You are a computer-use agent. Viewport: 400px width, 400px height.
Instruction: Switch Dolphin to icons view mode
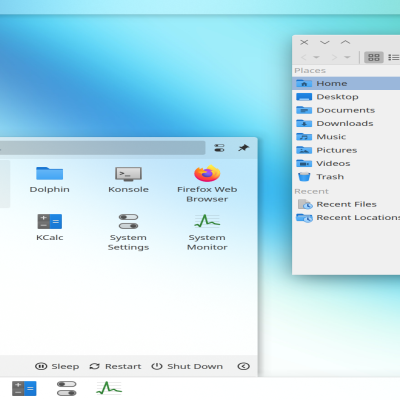[x=374, y=57]
